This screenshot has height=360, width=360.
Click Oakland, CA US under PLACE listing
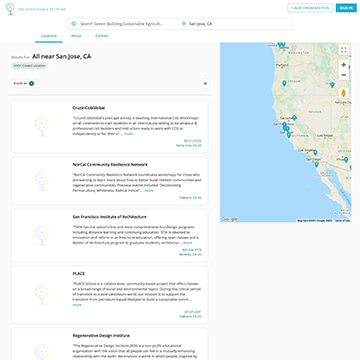pos(190,317)
